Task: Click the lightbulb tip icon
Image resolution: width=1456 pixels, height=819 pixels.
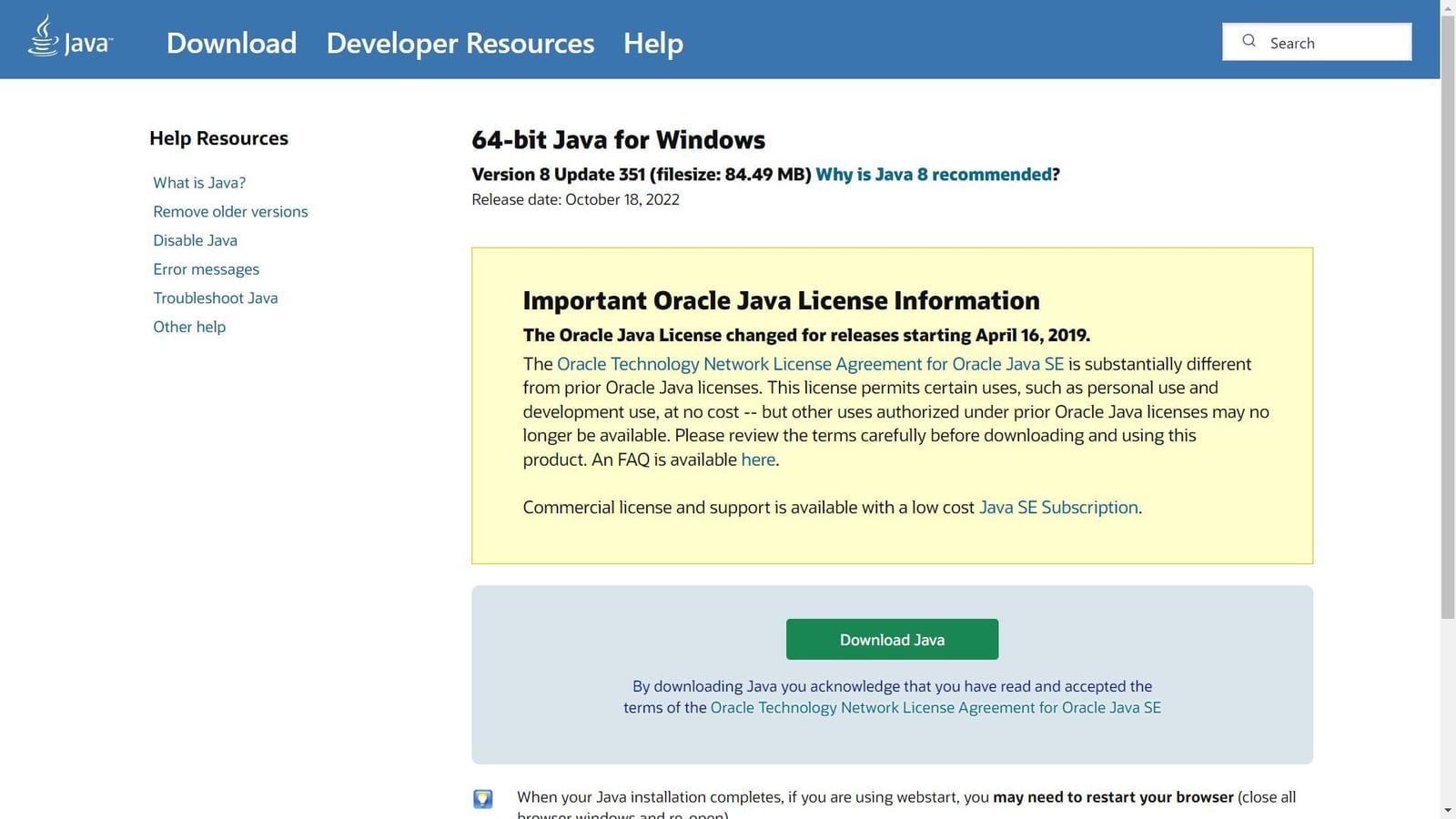Action: (x=483, y=799)
